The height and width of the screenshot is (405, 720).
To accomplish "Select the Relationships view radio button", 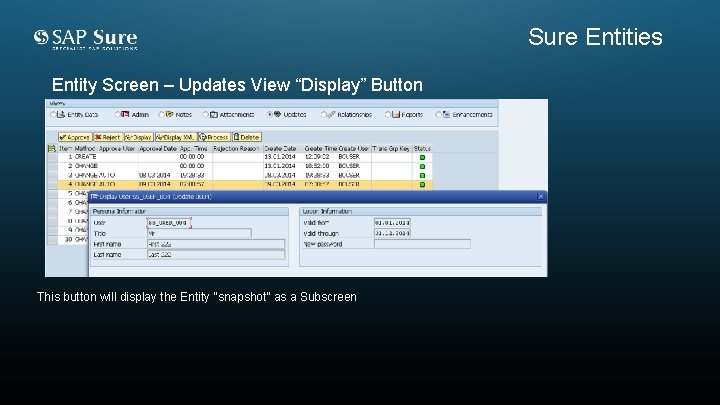I will coord(323,114).
